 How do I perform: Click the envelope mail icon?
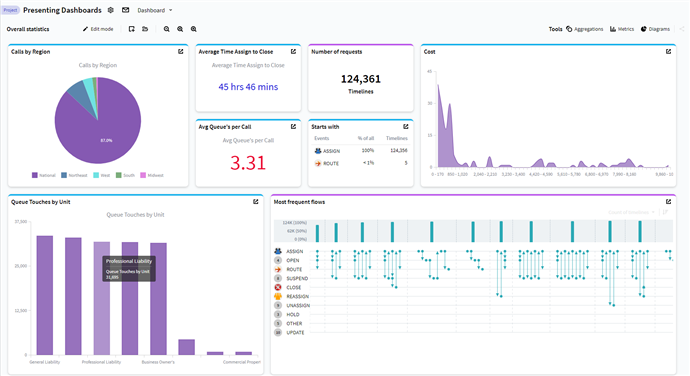125,10
